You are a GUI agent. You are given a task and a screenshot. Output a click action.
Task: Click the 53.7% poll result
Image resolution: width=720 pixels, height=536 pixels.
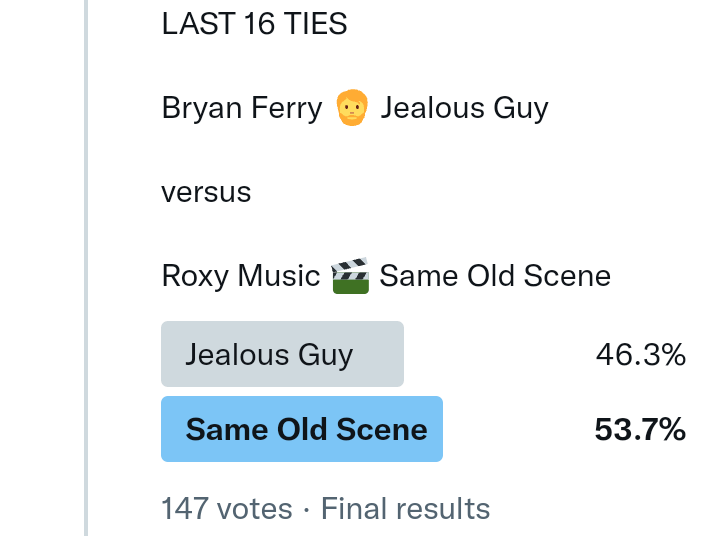640,429
